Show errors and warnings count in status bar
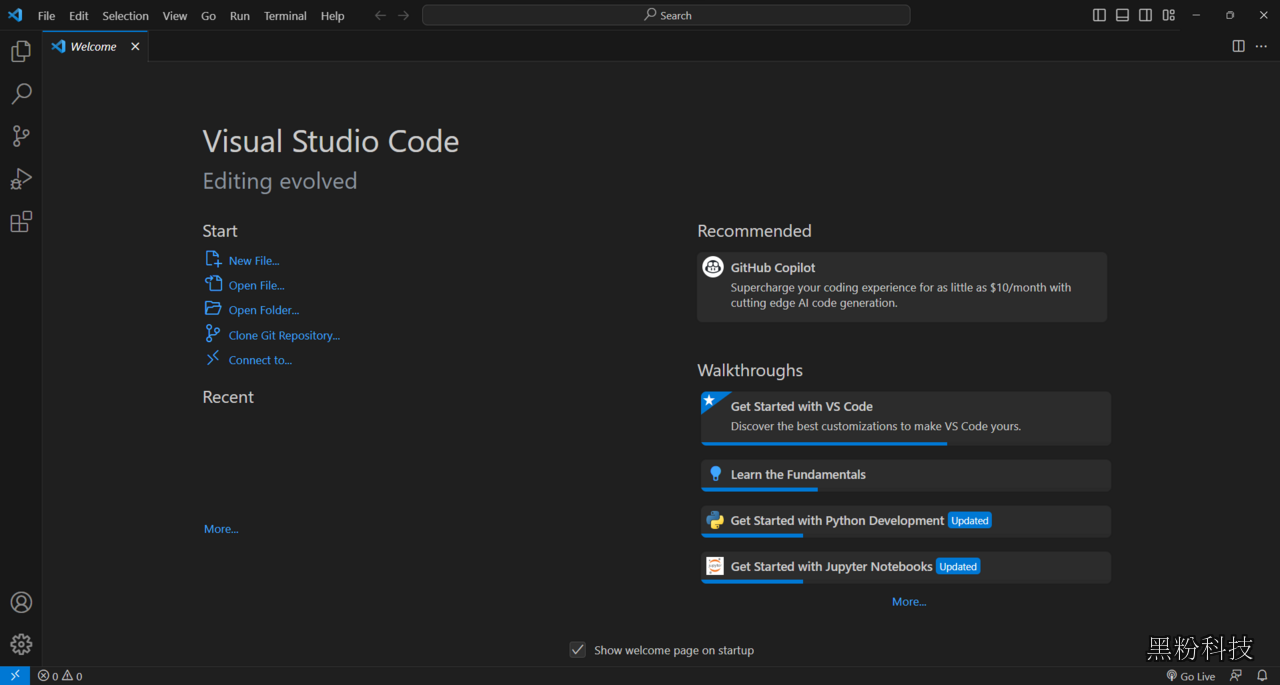 (60, 676)
